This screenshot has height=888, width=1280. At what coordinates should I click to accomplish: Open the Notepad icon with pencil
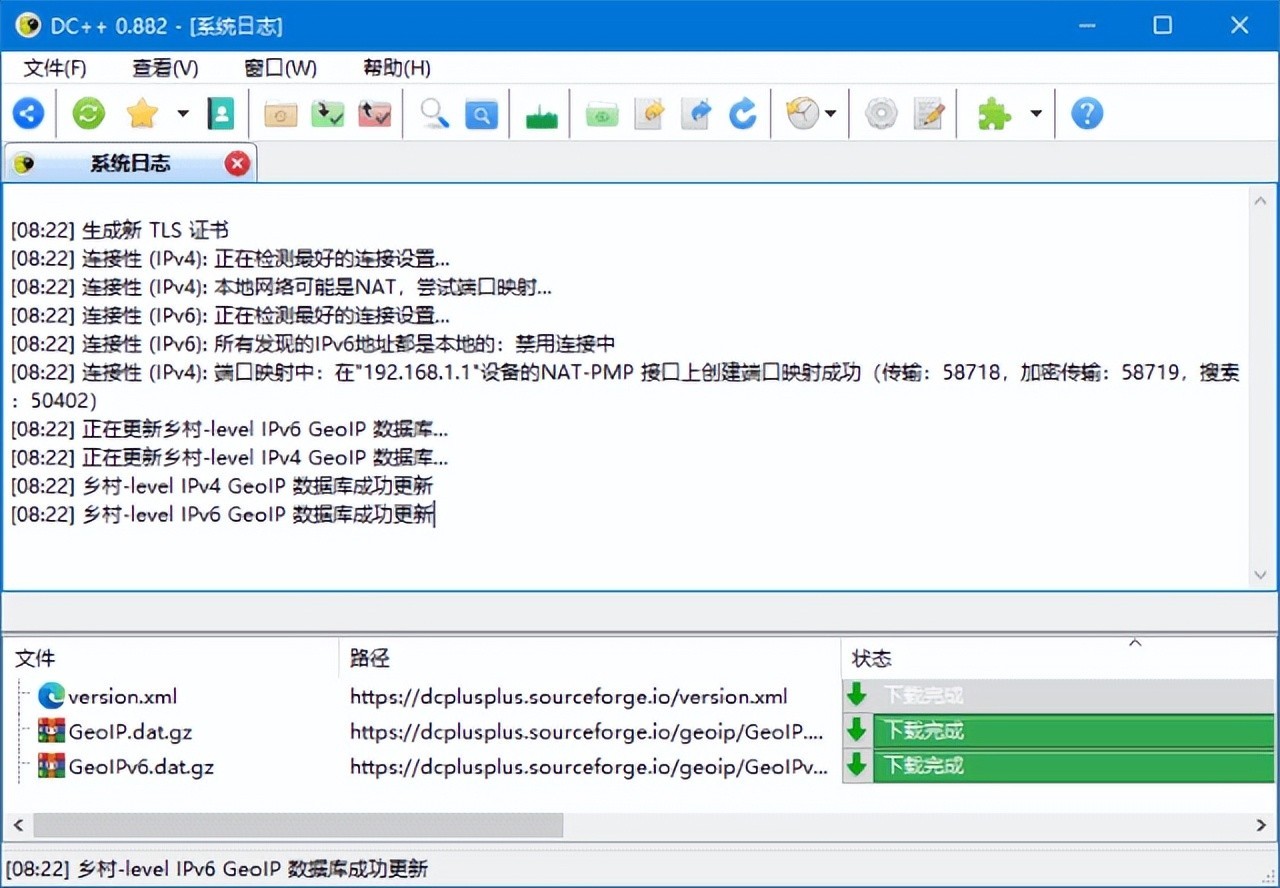pos(929,114)
